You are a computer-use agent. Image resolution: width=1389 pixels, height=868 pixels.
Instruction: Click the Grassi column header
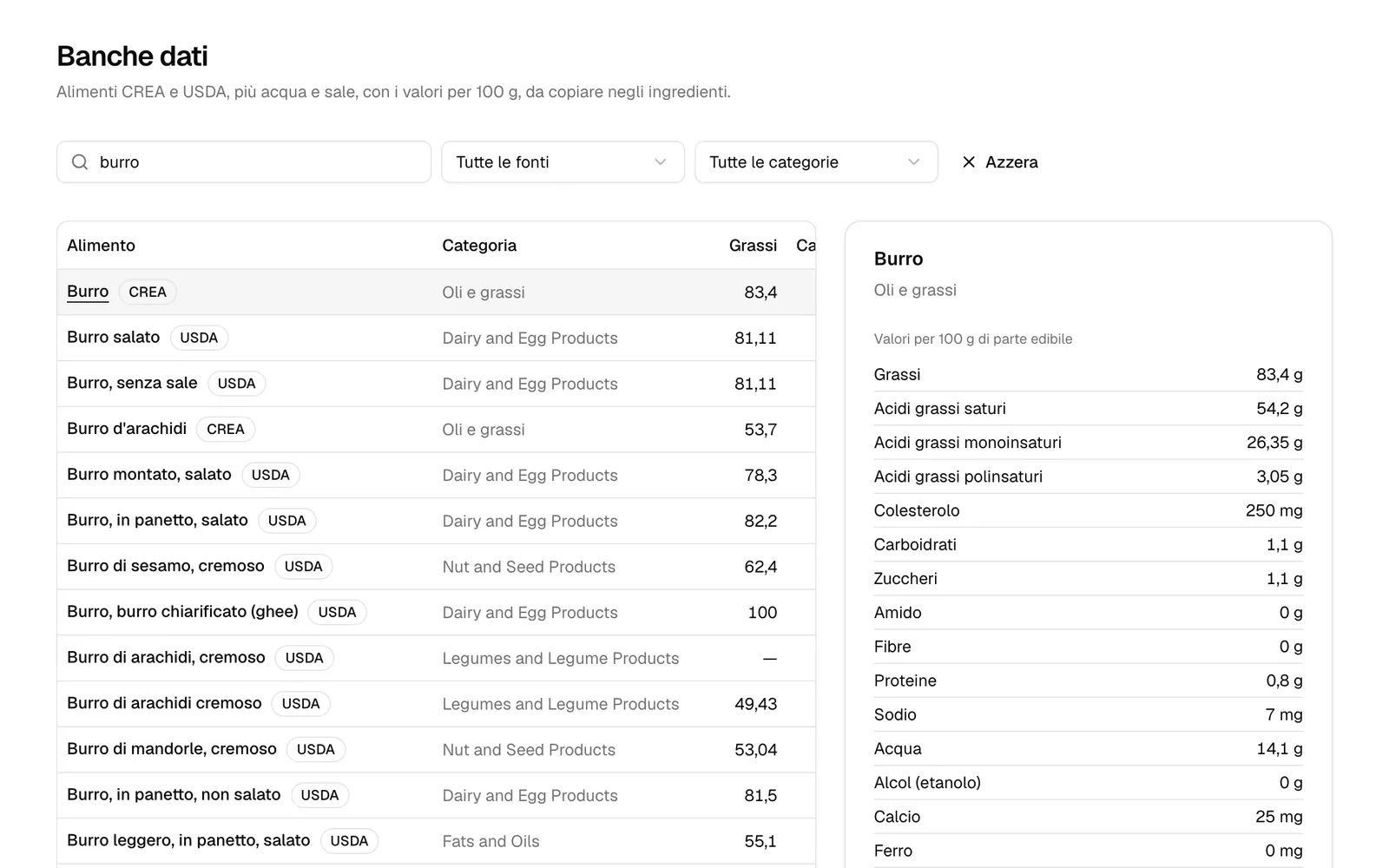(753, 246)
